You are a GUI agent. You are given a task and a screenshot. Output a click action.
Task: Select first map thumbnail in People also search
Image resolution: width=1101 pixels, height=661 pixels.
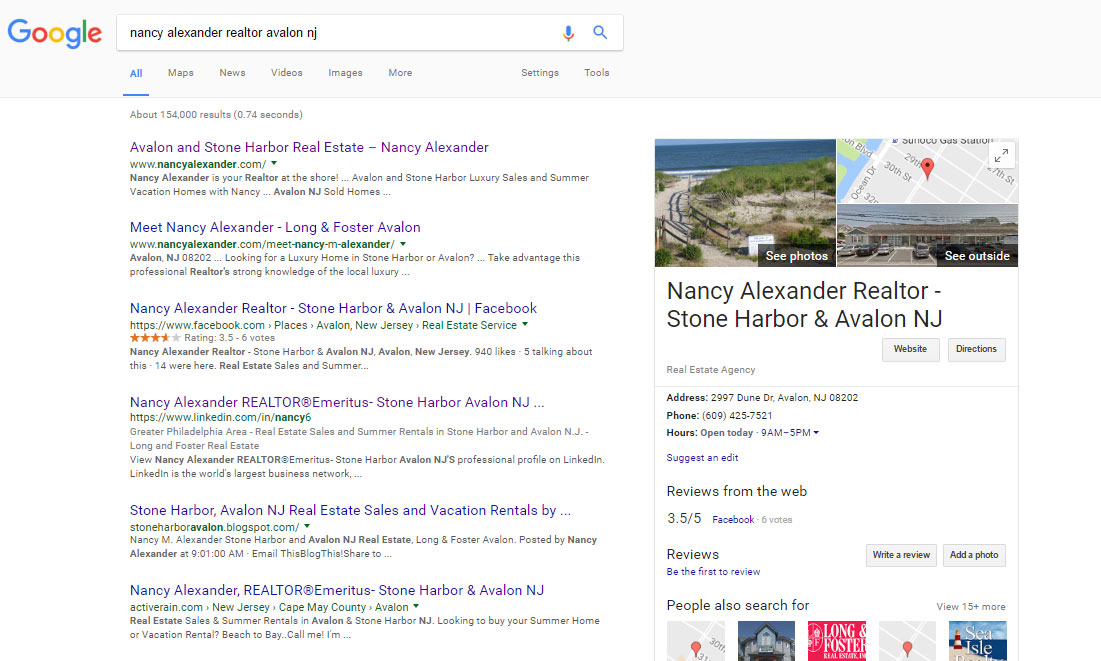click(696, 641)
